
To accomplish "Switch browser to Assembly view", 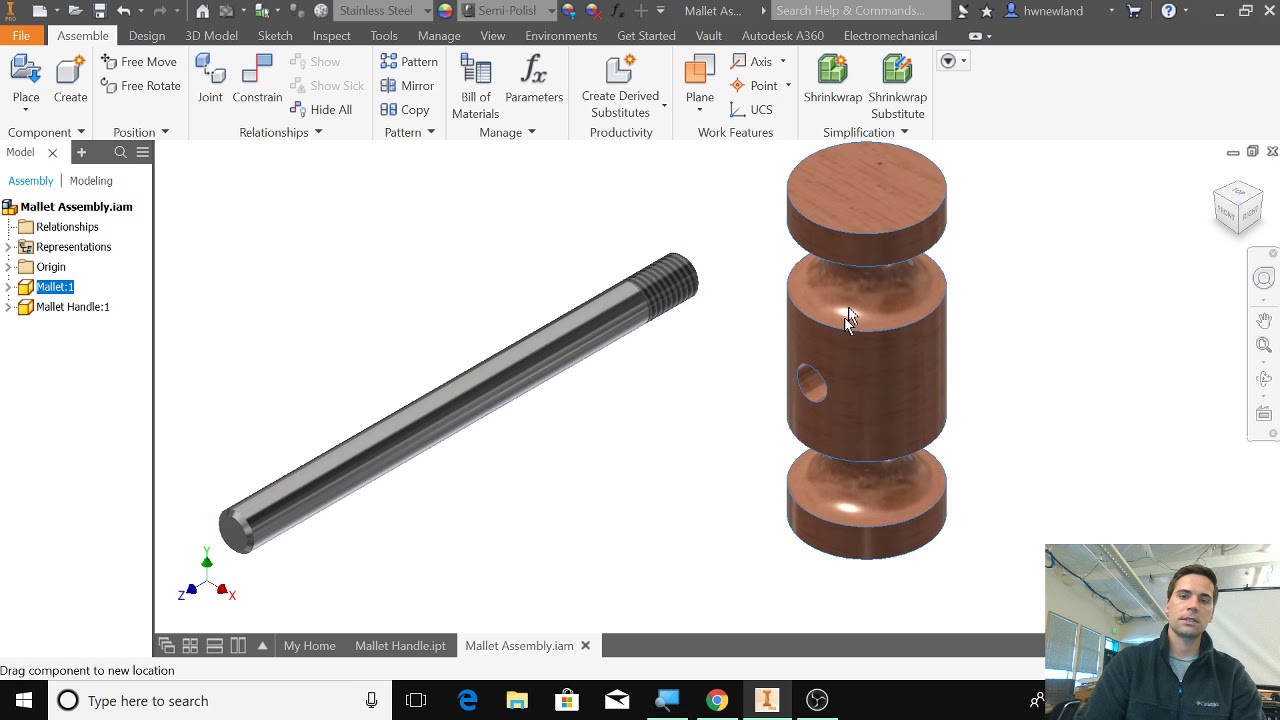I will 31,181.
